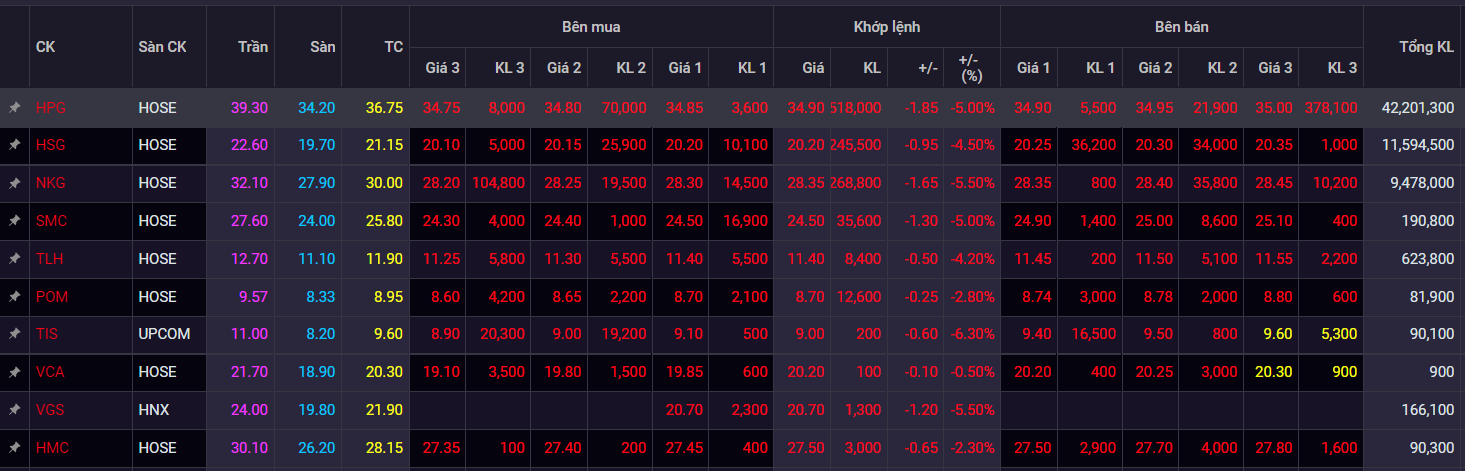The height and width of the screenshot is (471, 1465).
Task: Click the TIS stock code
Action: pos(47,334)
